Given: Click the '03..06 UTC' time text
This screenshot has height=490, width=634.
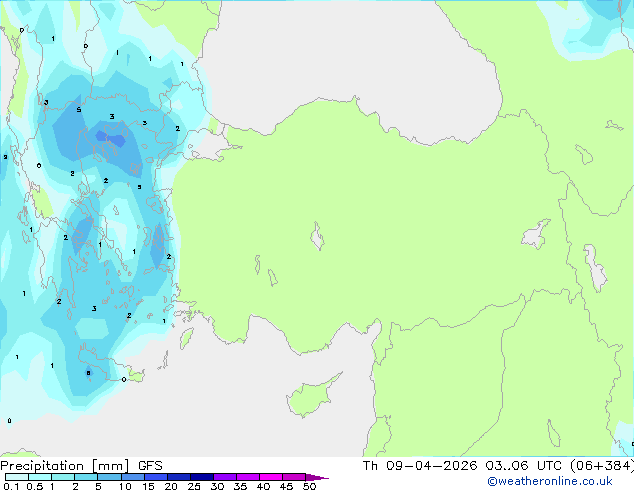Looking at the screenshot, I should point(523,466).
